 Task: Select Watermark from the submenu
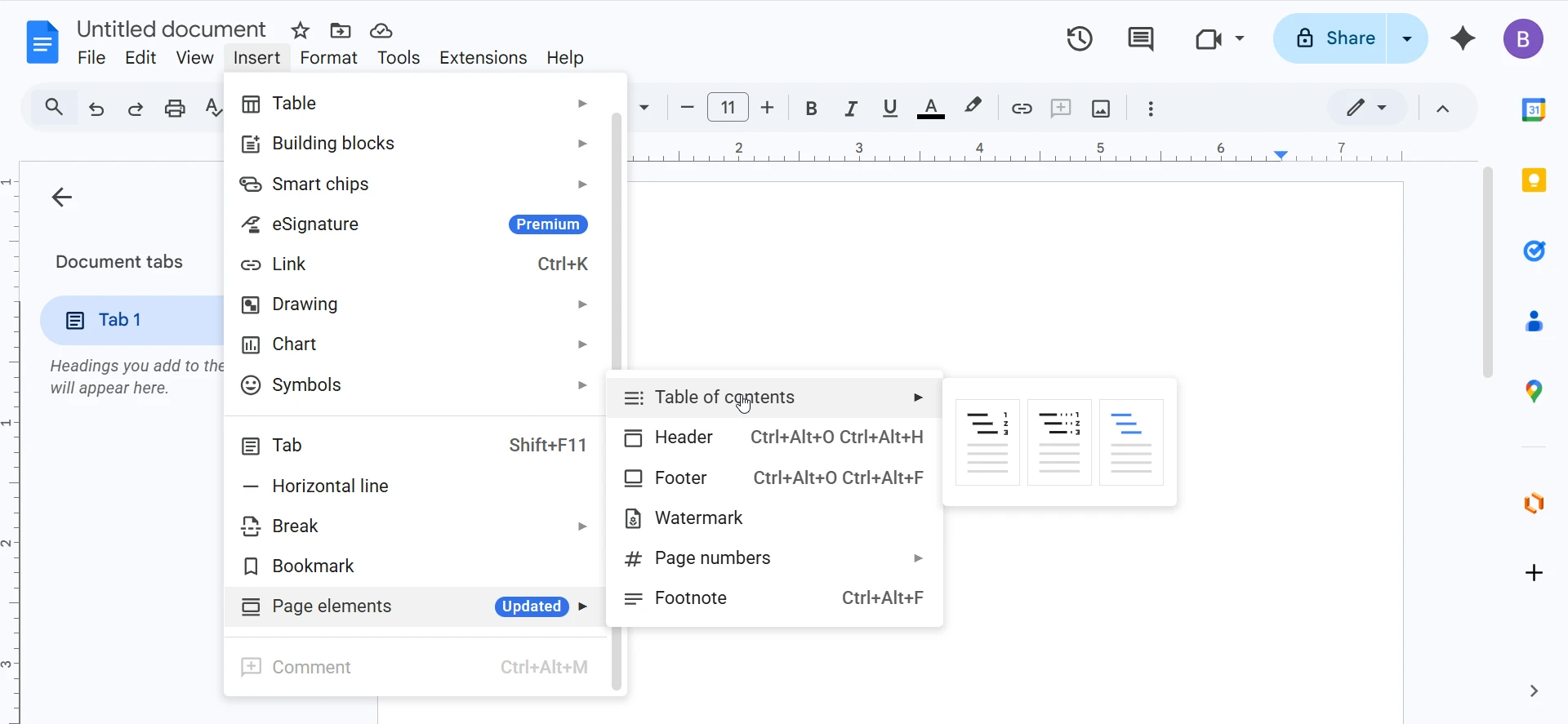[698, 518]
